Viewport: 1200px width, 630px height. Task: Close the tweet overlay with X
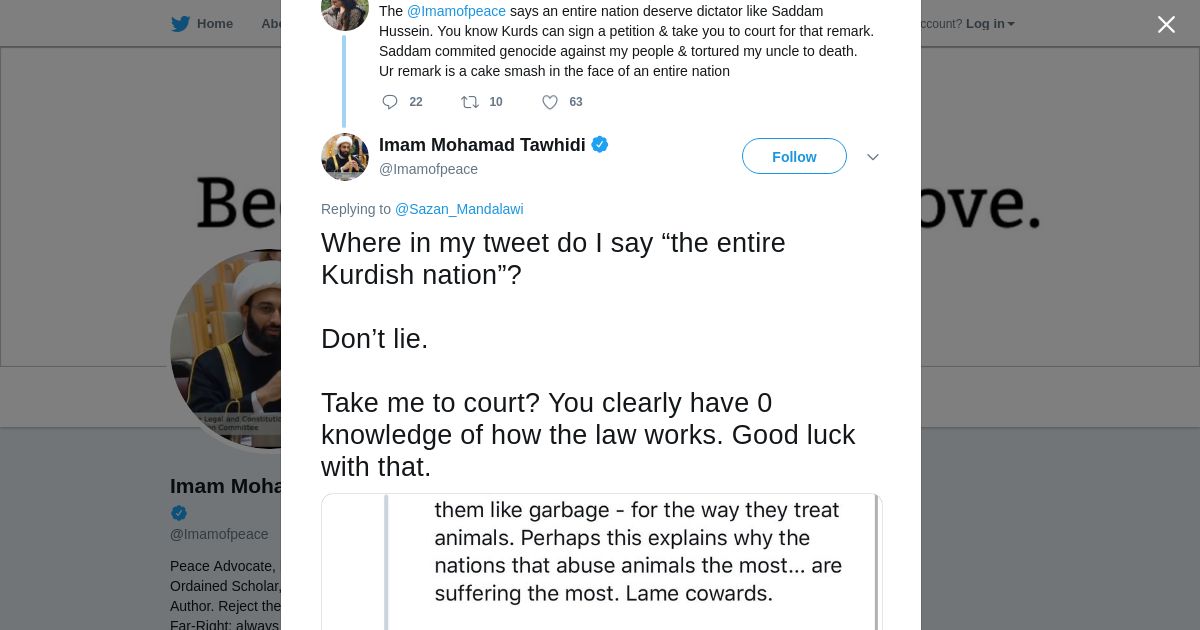coord(1166,25)
